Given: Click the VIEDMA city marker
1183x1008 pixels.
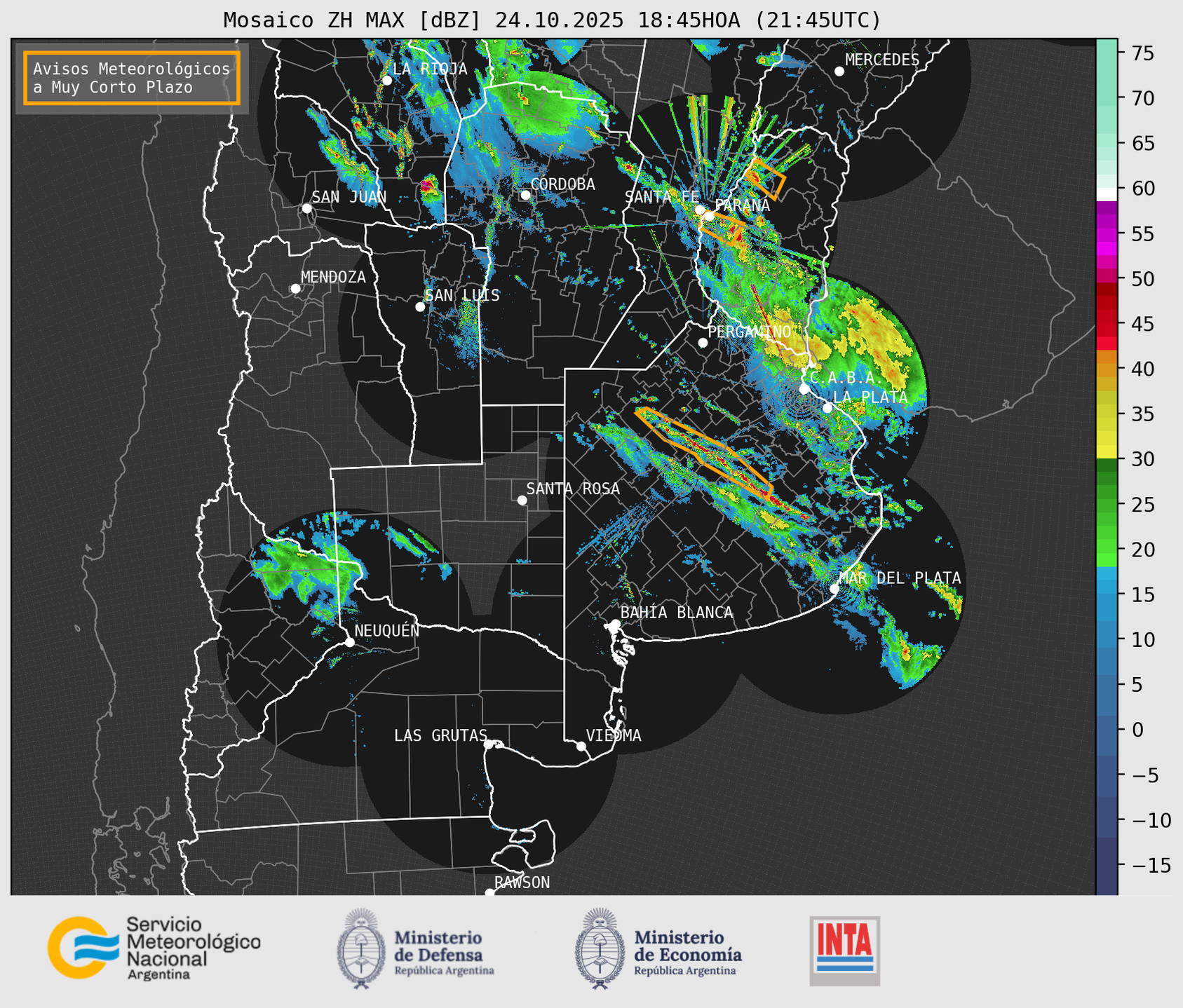Looking at the screenshot, I should click(x=581, y=746).
